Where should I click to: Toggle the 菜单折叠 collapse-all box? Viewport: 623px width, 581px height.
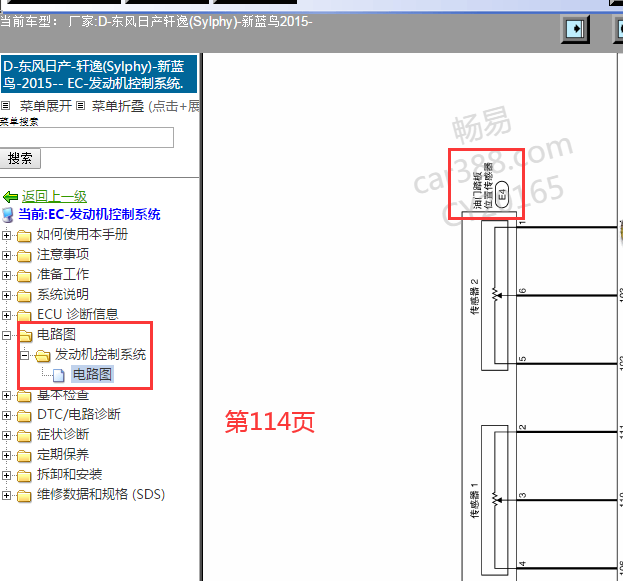(81, 106)
